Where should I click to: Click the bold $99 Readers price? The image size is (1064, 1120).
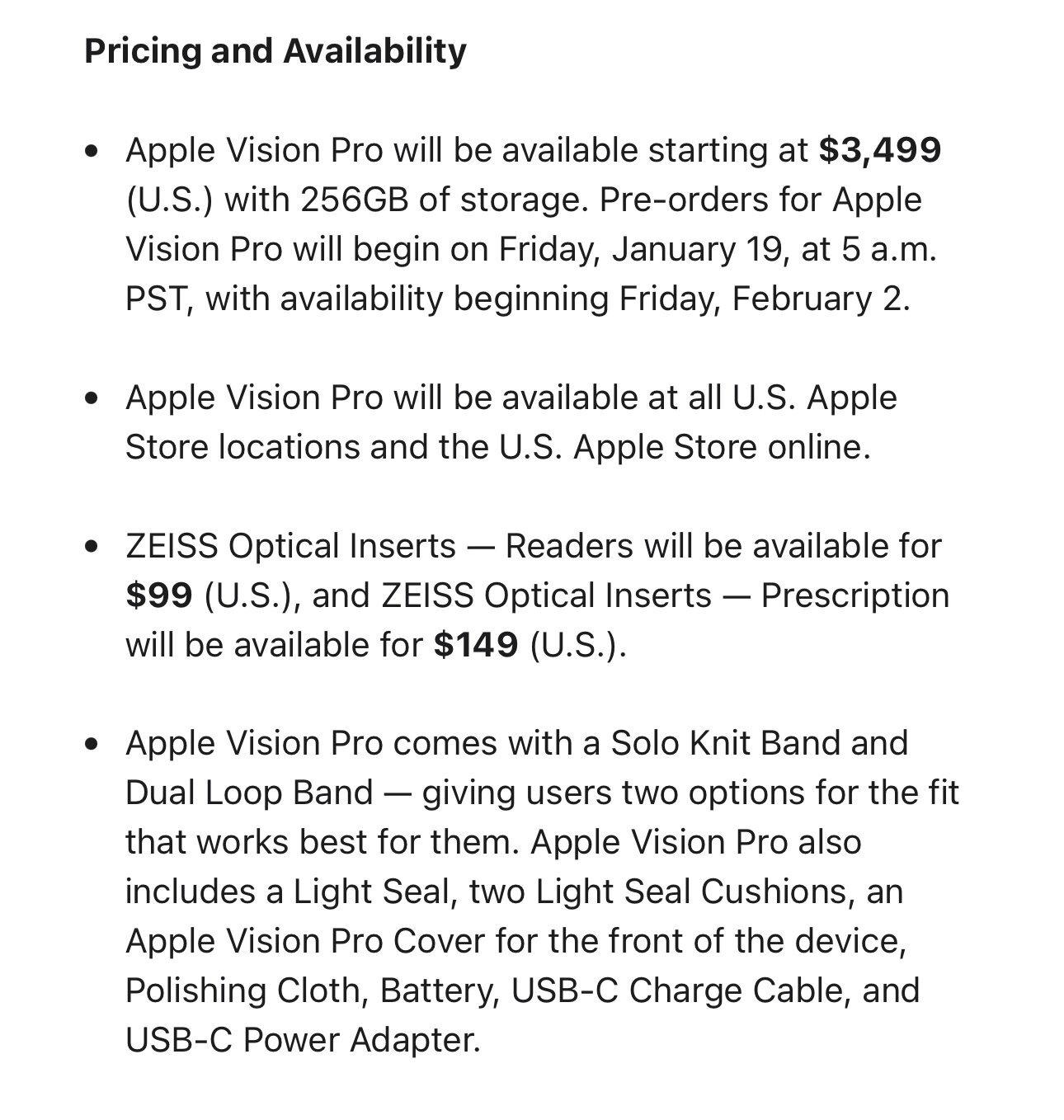(x=159, y=595)
